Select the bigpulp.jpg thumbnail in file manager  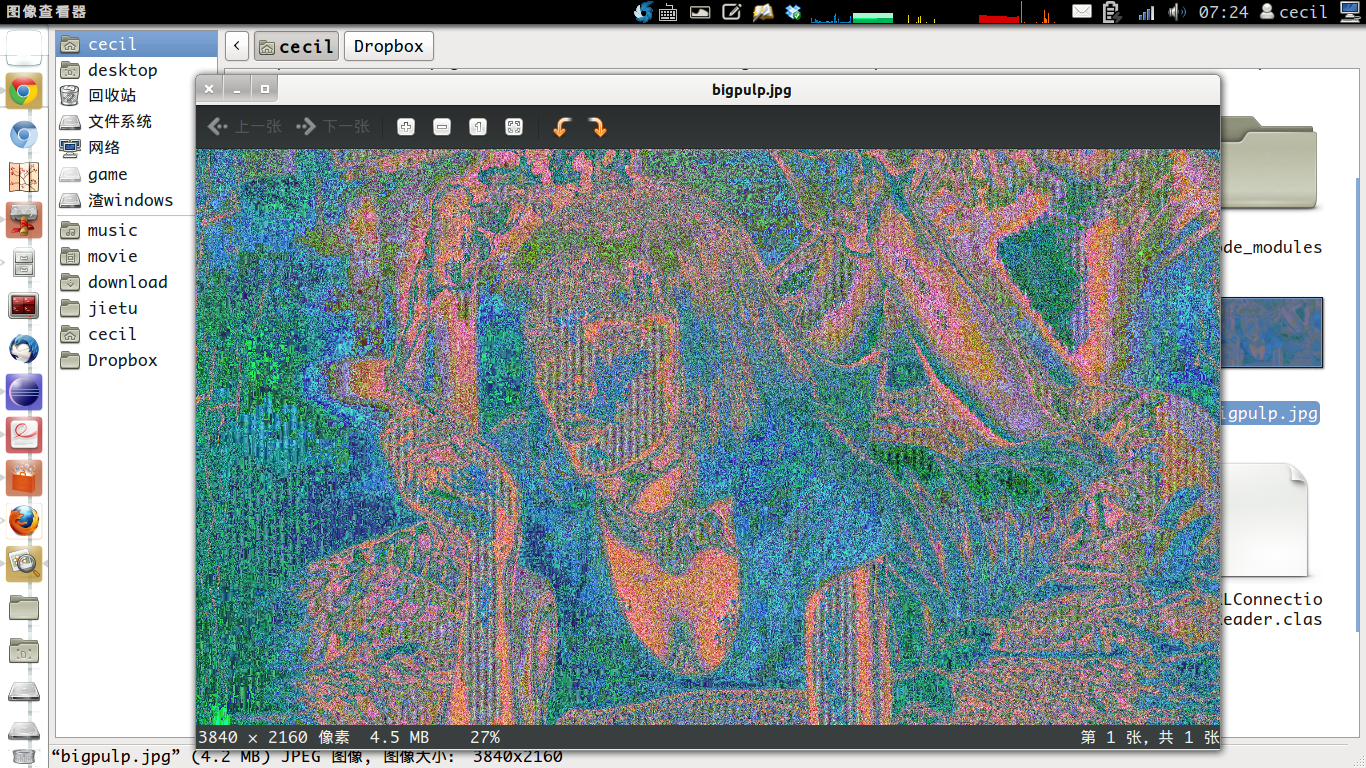coord(1271,332)
